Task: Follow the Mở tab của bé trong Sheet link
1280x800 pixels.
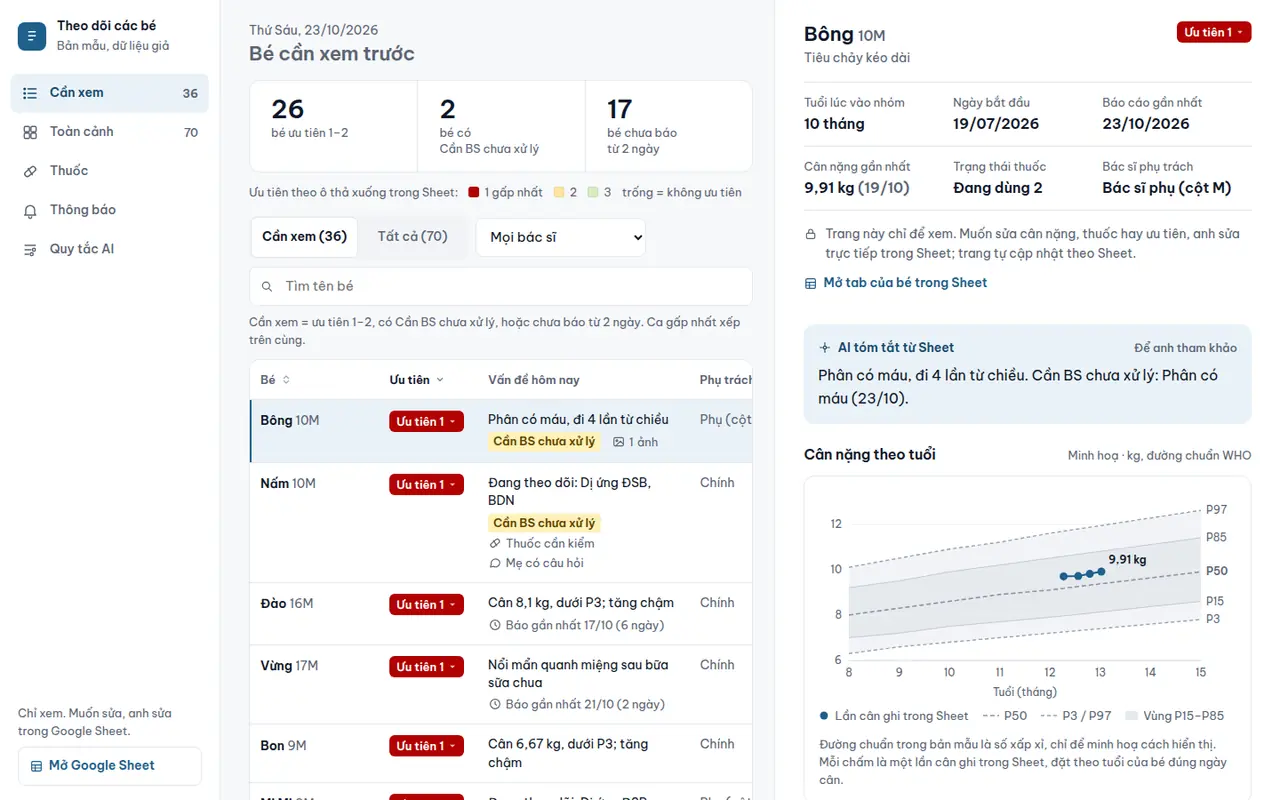Action: (x=896, y=283)
